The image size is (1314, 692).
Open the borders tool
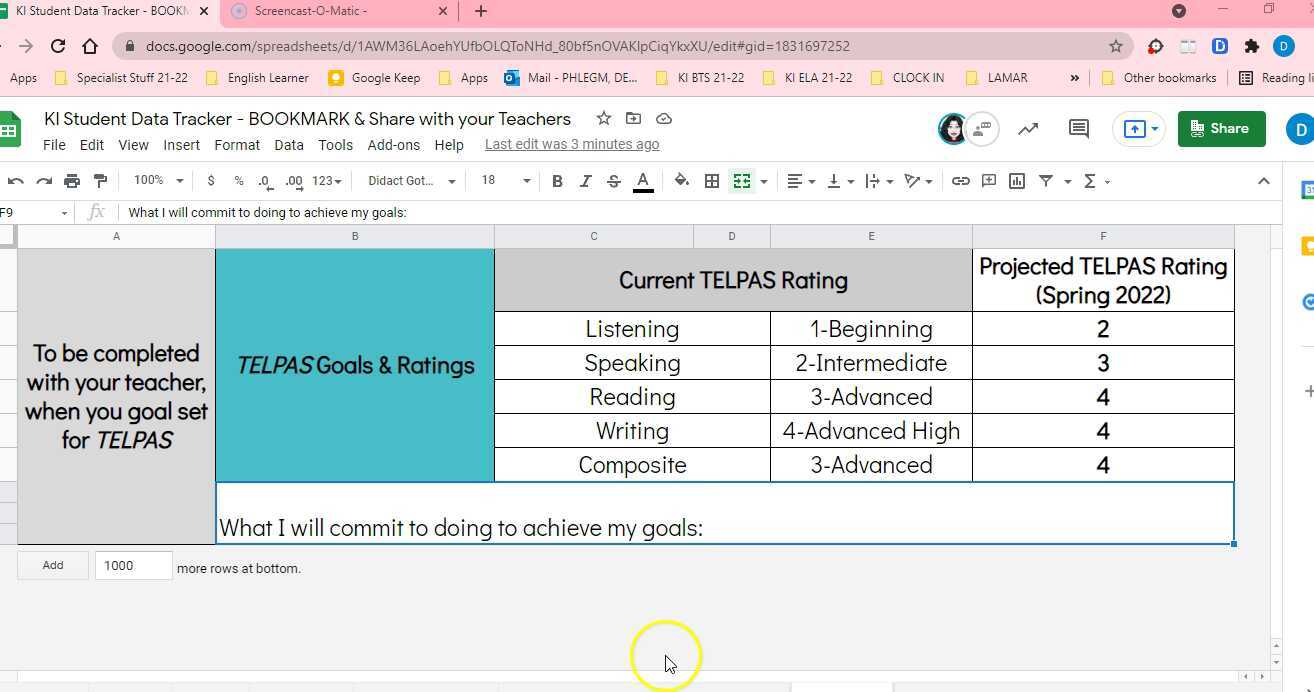pyautogui.click(x=712, y=181)
